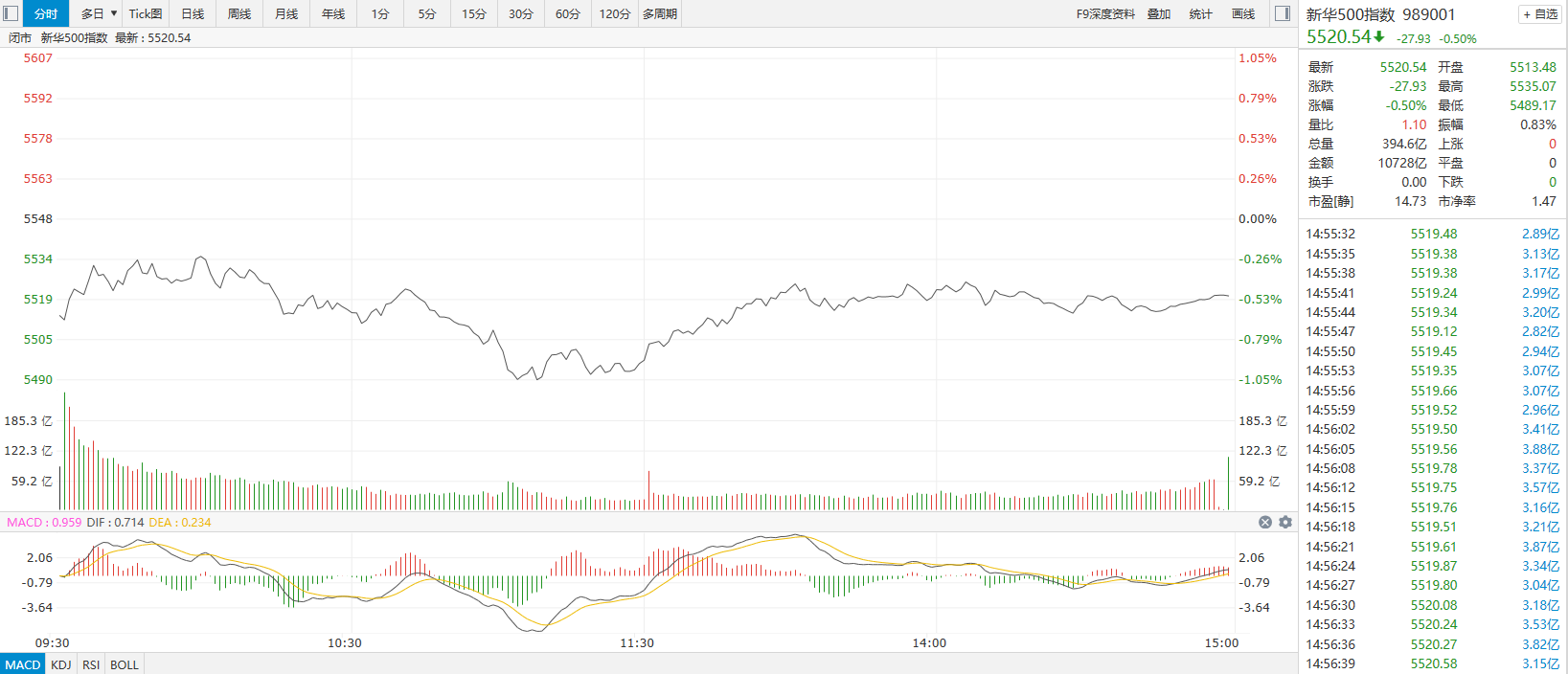The image size is (1568, 674).
Task: Select the KDJ indicator tab
Action: [61, 664]
